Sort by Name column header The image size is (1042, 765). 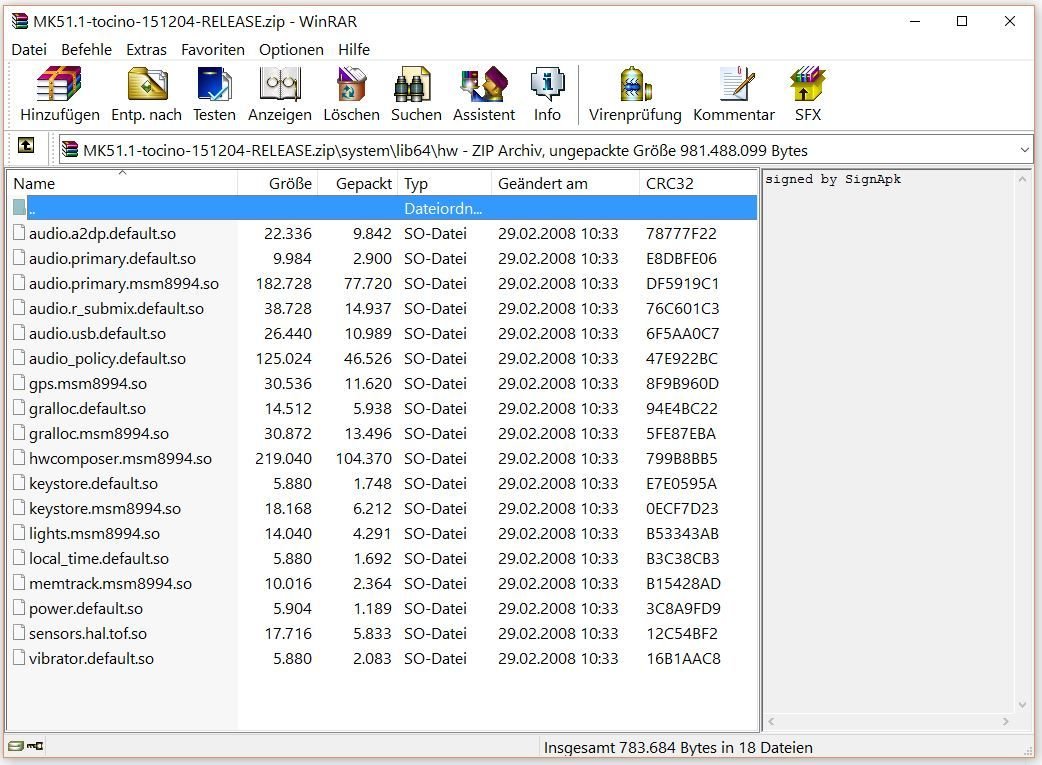click(122, 183)
